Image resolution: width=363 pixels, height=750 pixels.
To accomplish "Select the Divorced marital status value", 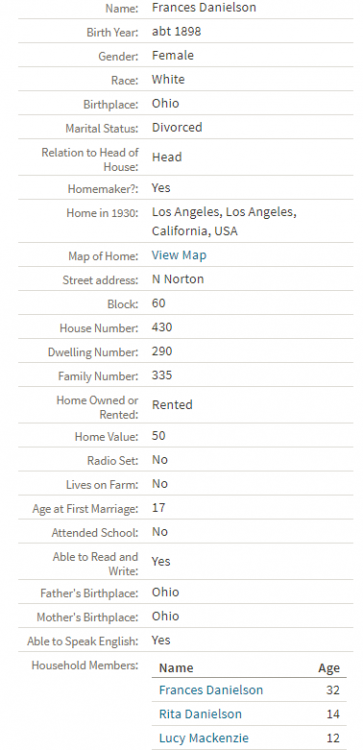I will [x=177, y=127].
